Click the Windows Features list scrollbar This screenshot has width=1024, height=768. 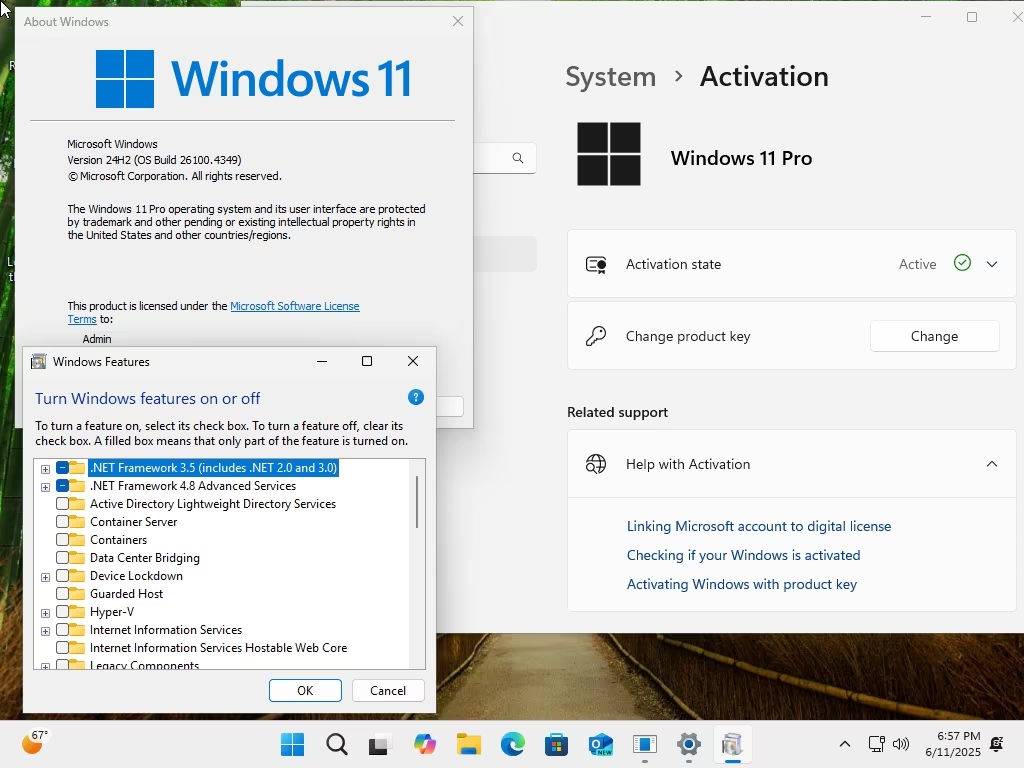click(417, 502)
